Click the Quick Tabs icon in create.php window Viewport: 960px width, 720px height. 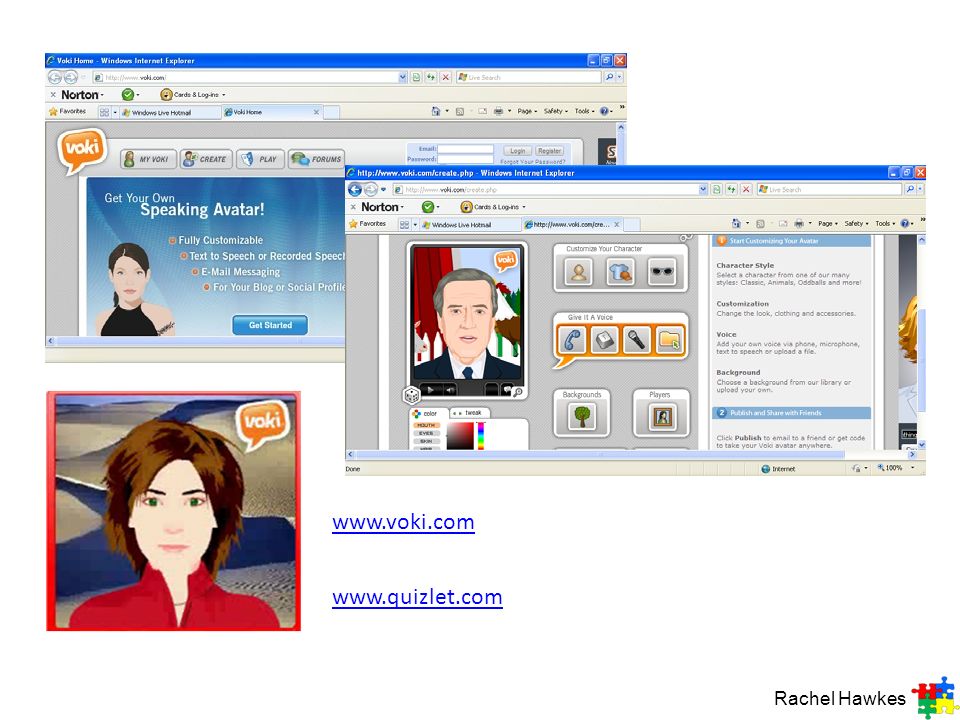coord(404,225)
